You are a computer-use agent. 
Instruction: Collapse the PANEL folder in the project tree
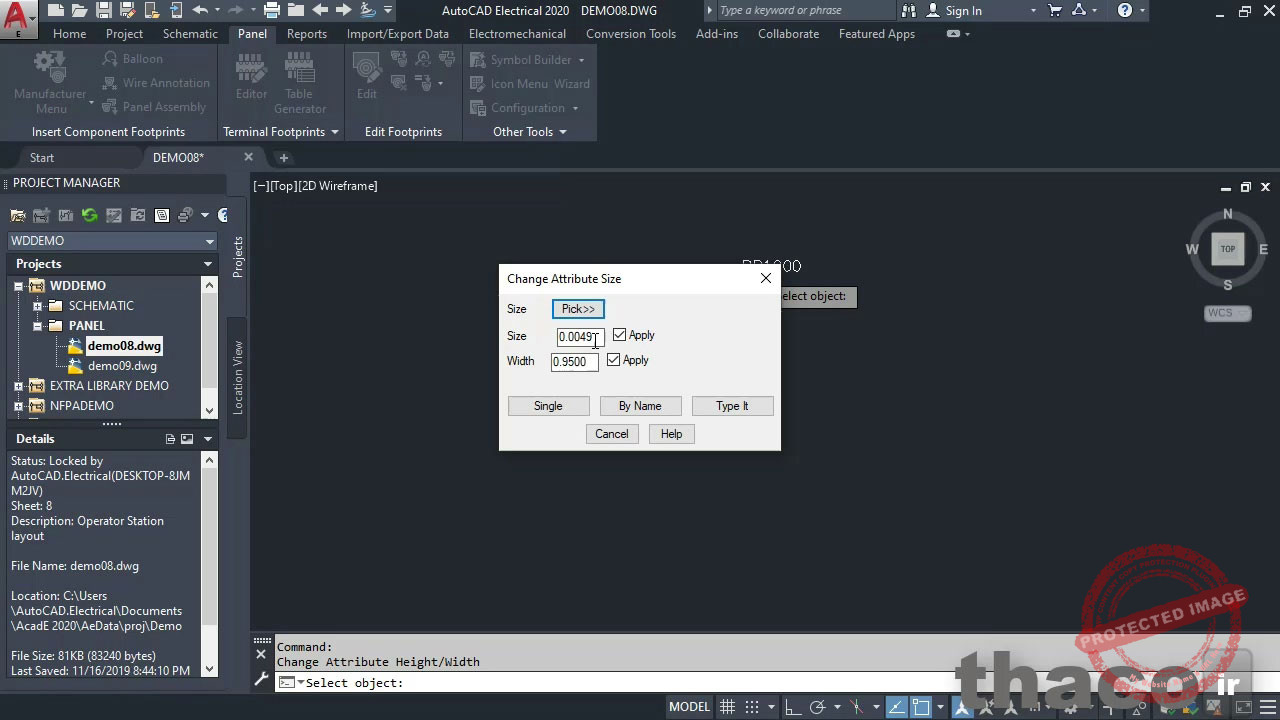(37, 325)
